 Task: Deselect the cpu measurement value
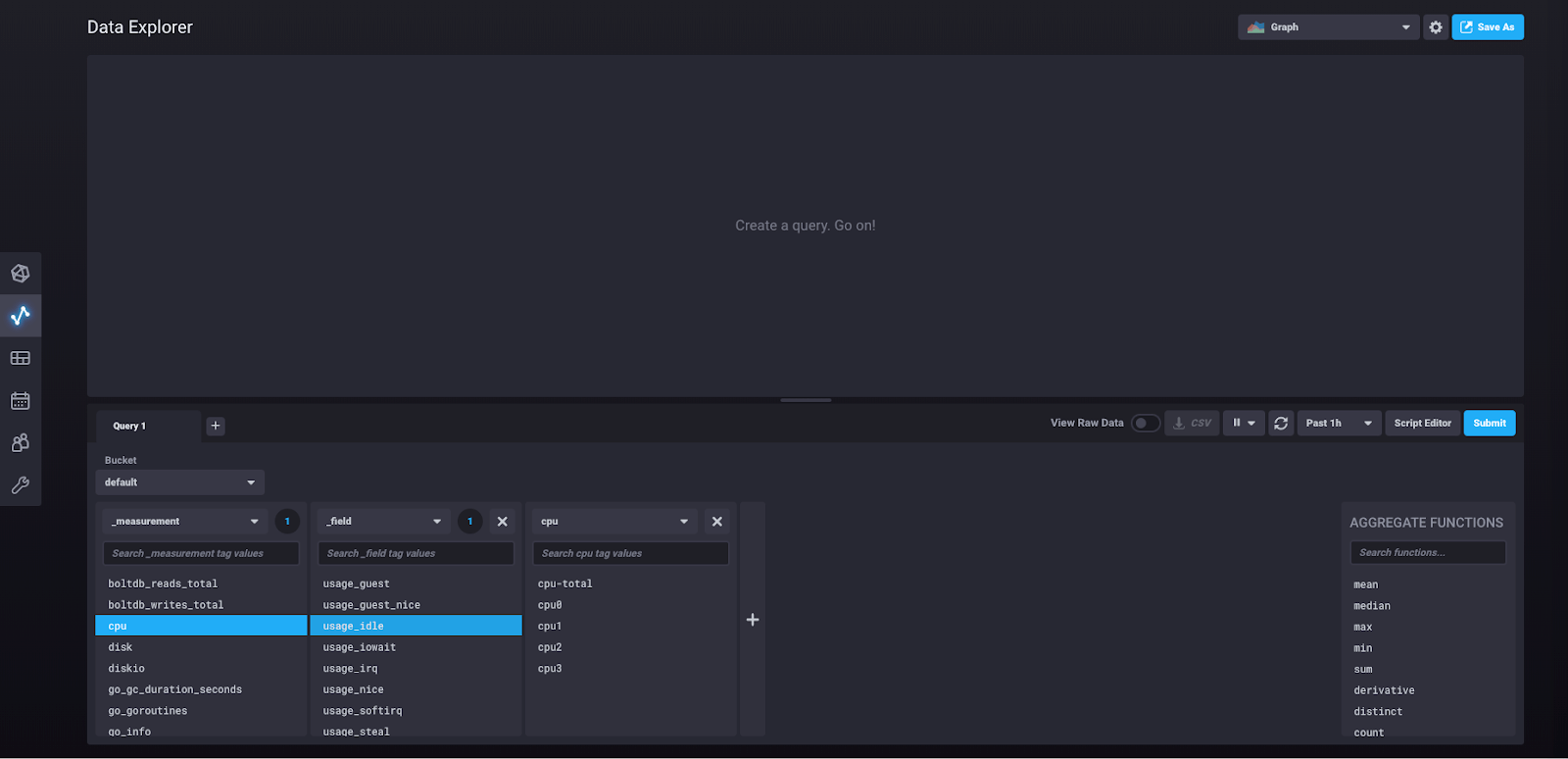(x=201, y=626)
